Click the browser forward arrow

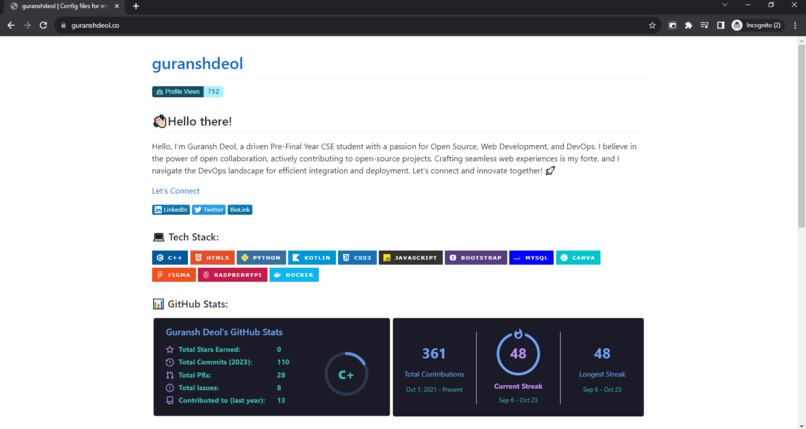pos(27,25)
